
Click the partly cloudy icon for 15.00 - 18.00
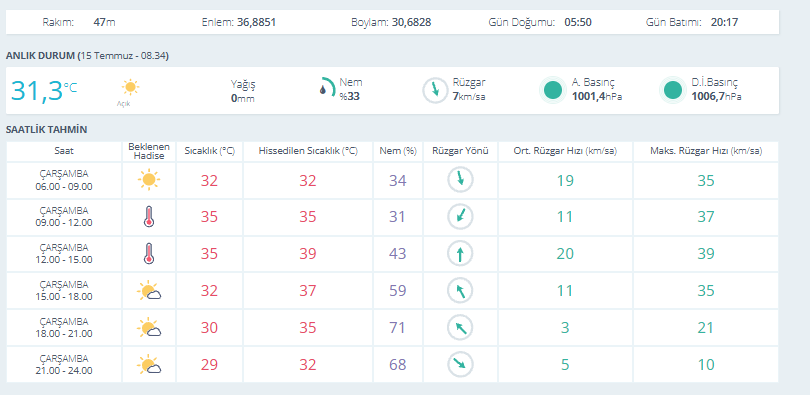click(149, 291)
